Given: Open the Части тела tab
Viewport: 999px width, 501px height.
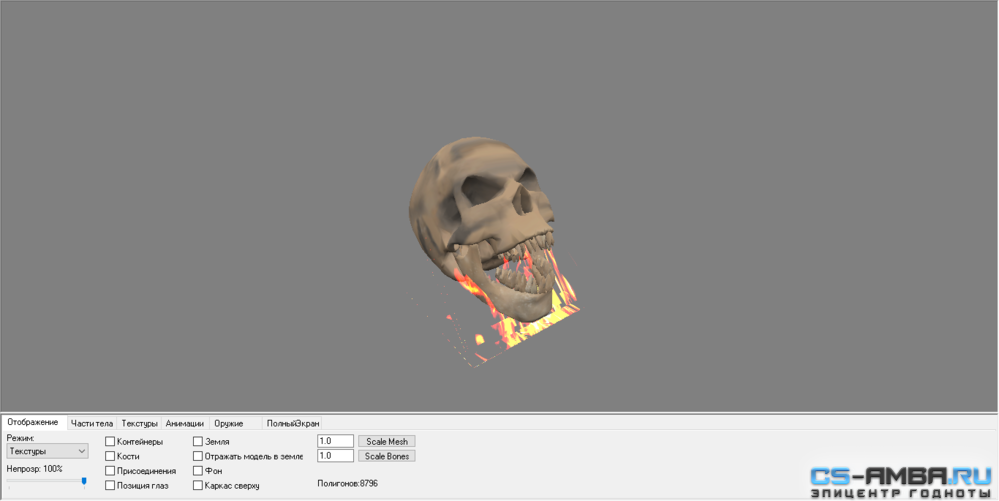Looking at the screenshot, I should [92, 423].
